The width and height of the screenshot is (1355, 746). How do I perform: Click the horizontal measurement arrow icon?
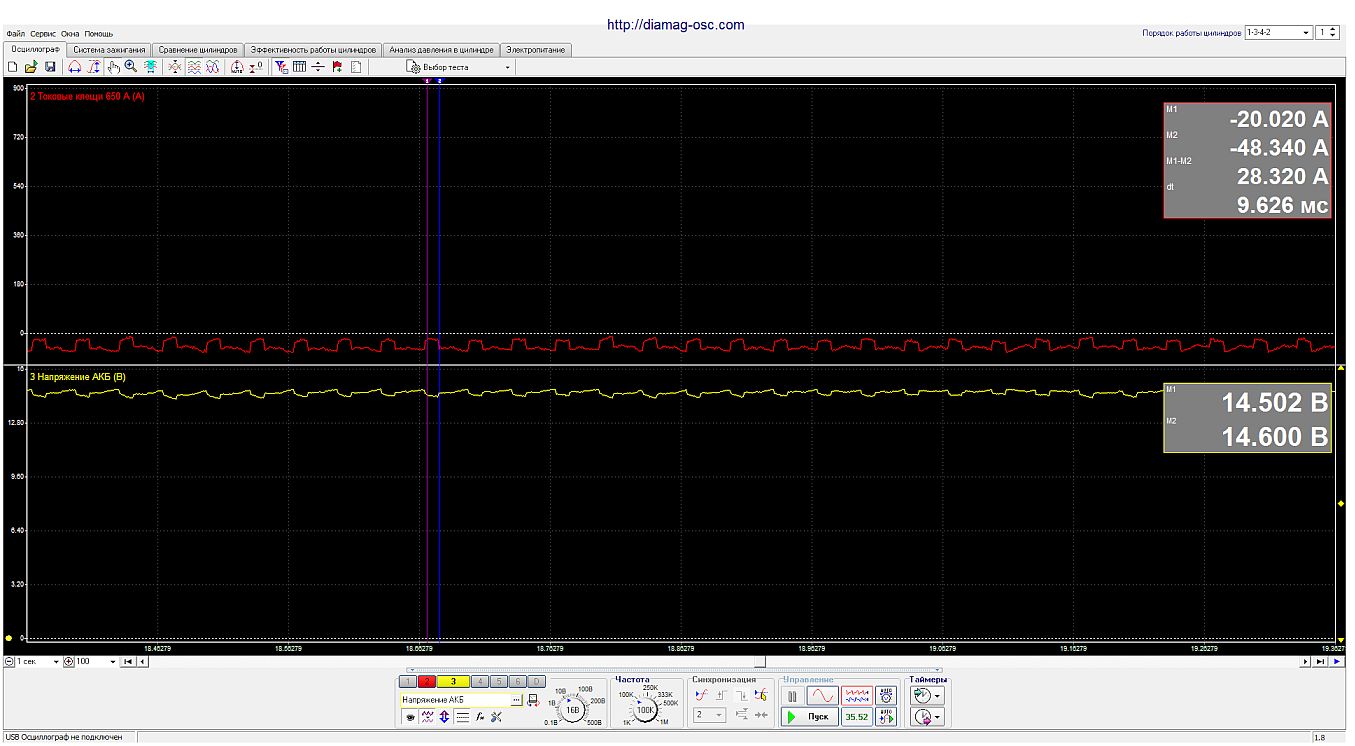click(x=75, y=67)
